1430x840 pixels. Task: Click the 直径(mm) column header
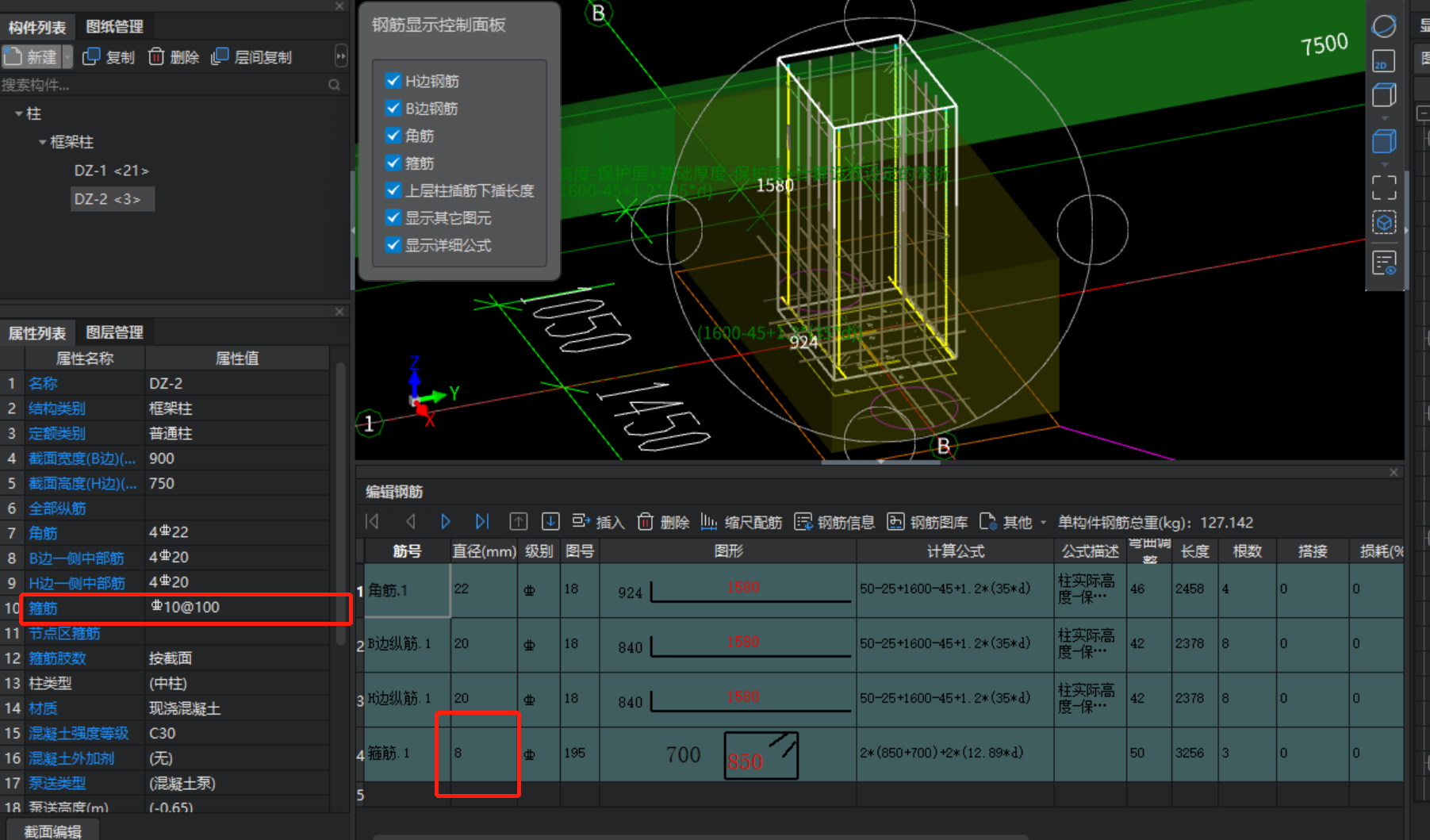click(x=484, y=550)
